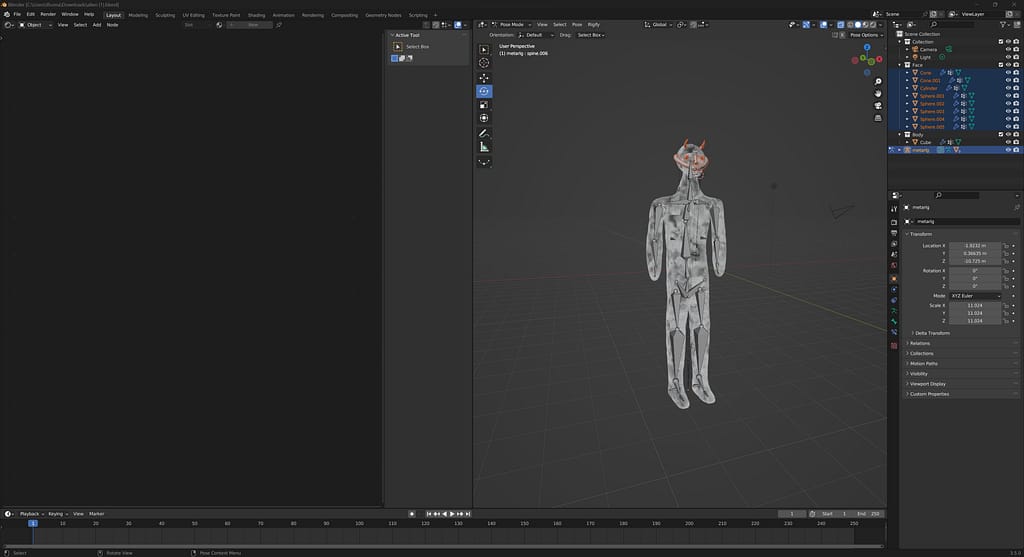Activate the Move tool
This screenshot has height=557, width=1024.
[x=484, y=77]
